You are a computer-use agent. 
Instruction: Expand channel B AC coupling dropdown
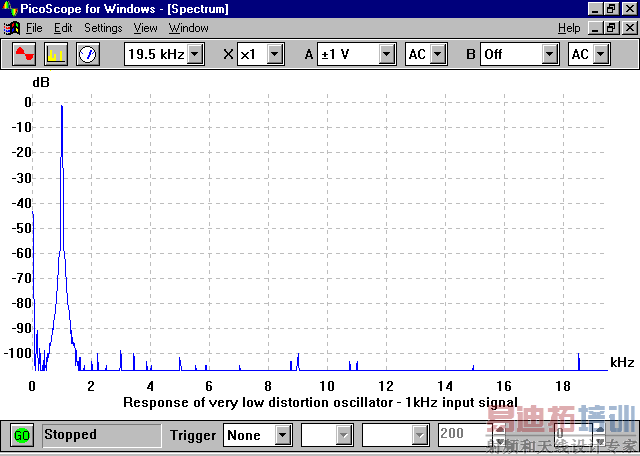[x=601, y=54]
